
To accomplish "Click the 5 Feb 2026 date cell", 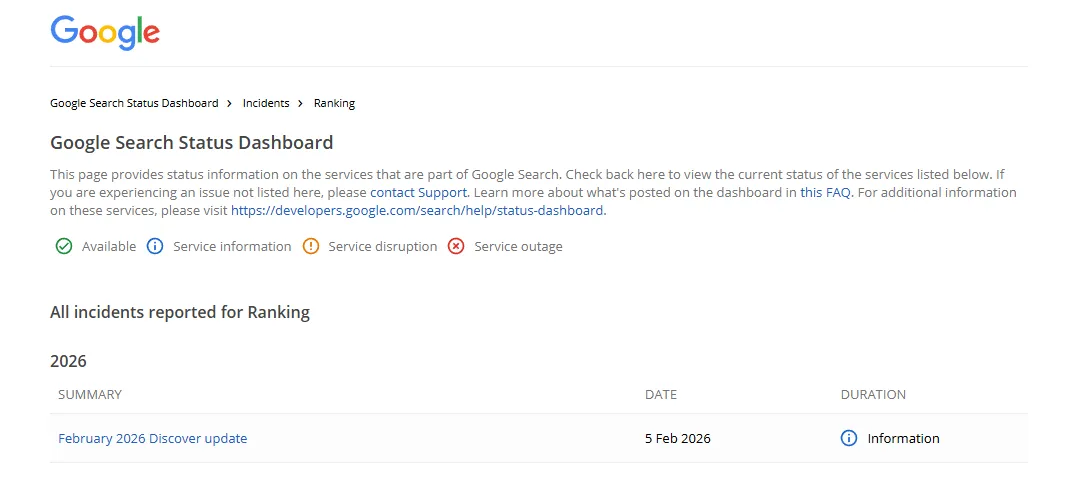I will [x=678, y=438].
